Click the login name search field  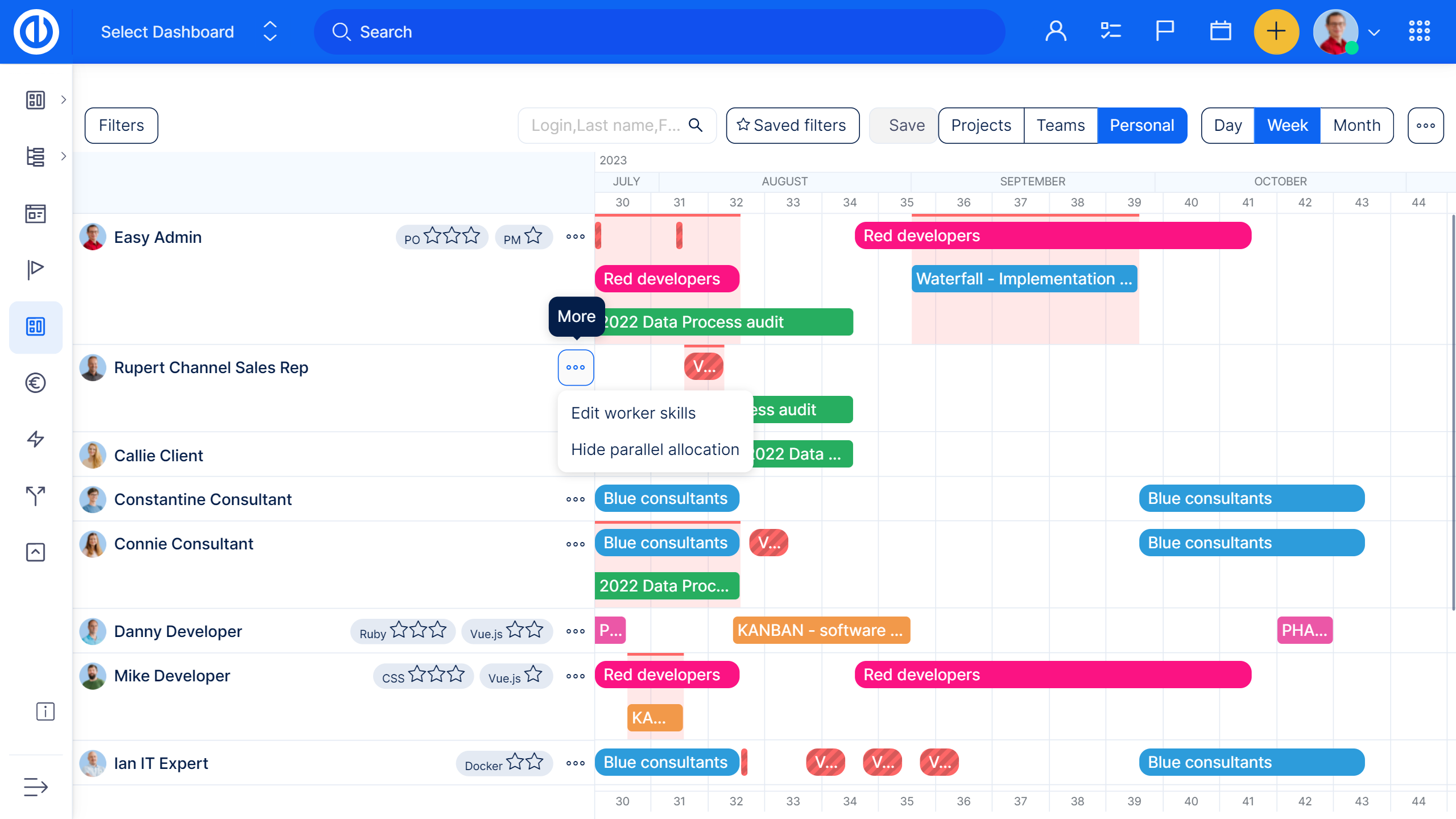pos(606,125)
